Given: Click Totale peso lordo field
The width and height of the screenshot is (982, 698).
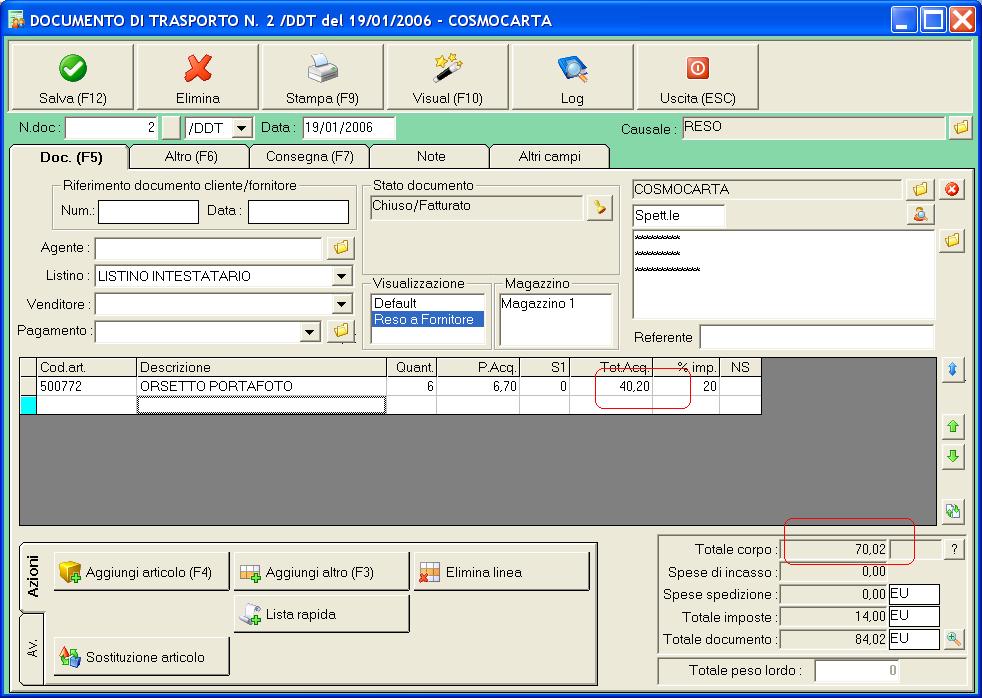Looking at the screenshot, I should click(857, 670).
